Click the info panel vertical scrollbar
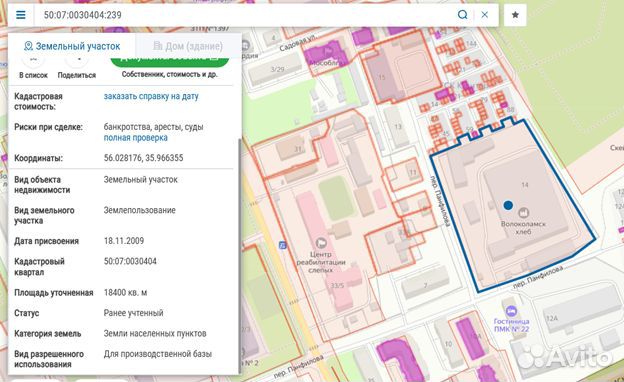Viewport: 624px width, 382px height. pos(240,256)
